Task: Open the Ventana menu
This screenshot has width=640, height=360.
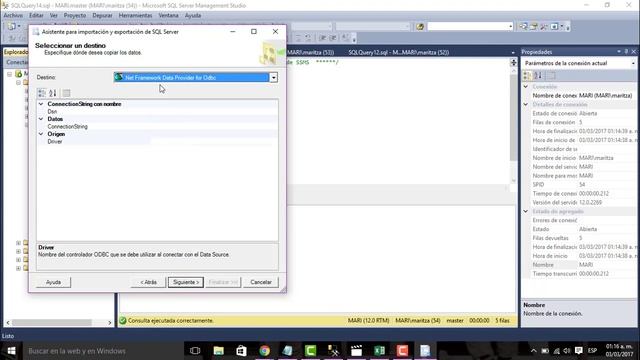Action: coord(168,16)
